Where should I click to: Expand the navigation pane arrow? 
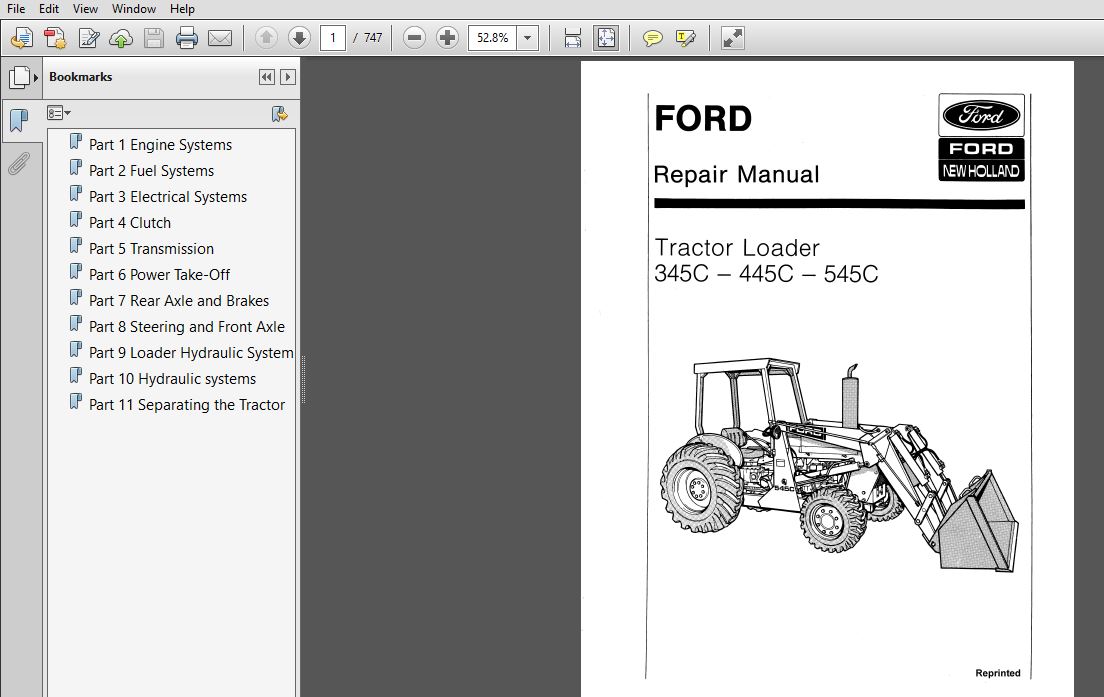click(x=35, y=77)
